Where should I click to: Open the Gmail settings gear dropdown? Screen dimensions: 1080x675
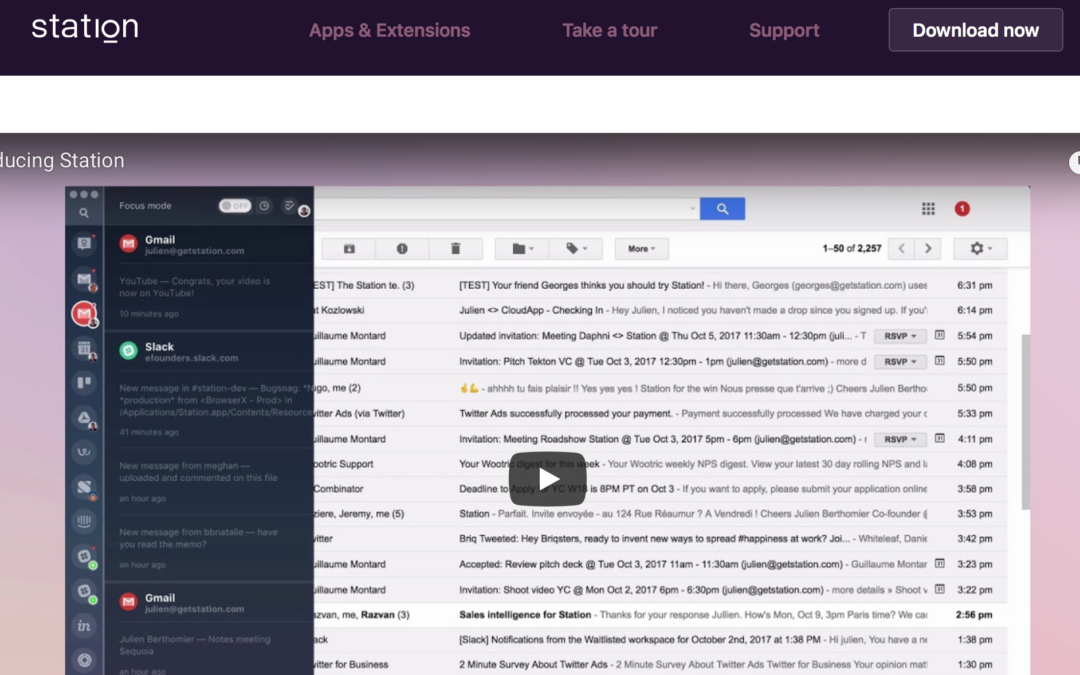coord(980,249)
